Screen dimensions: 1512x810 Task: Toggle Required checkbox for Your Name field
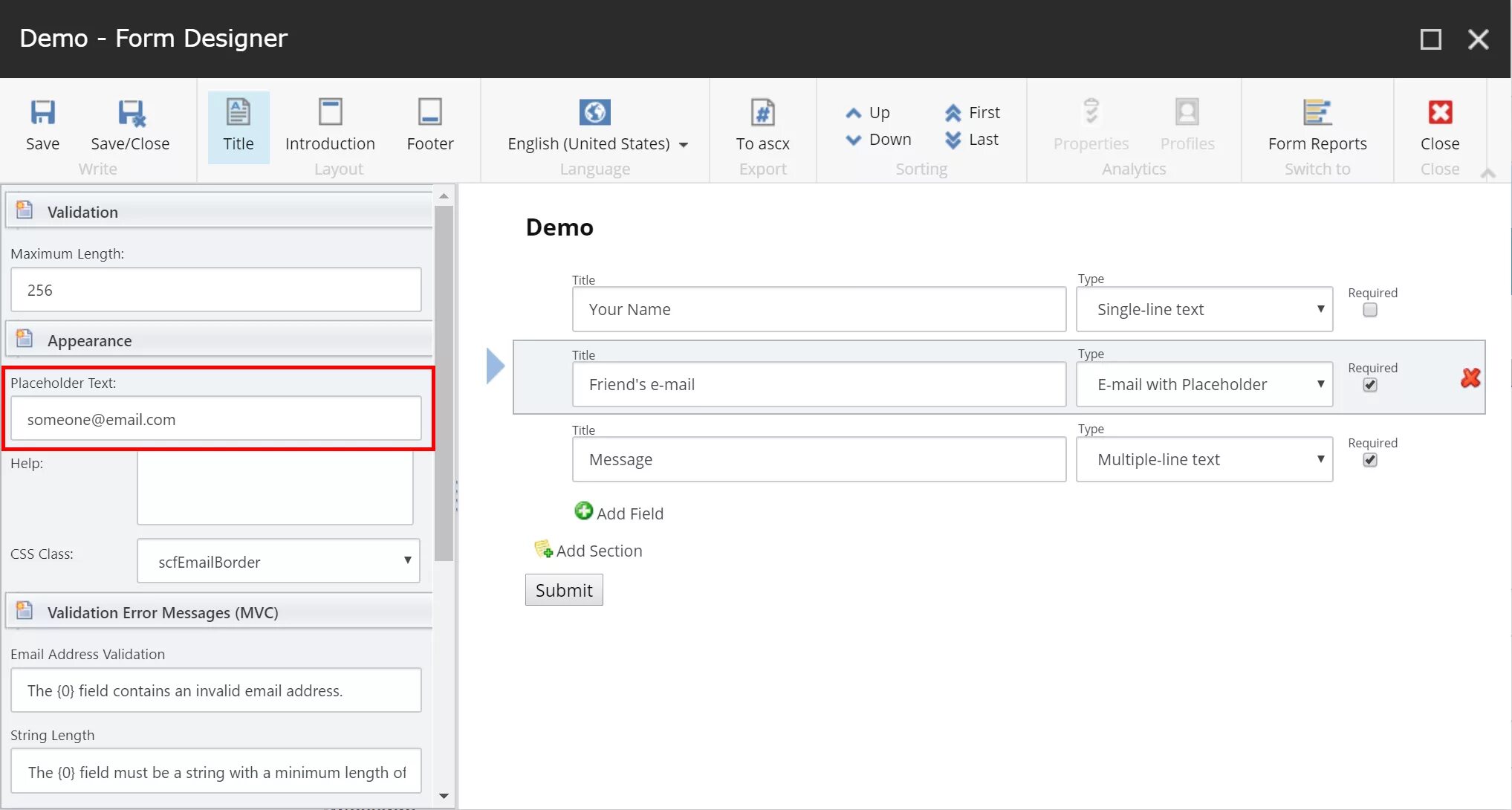[1371, 309]
